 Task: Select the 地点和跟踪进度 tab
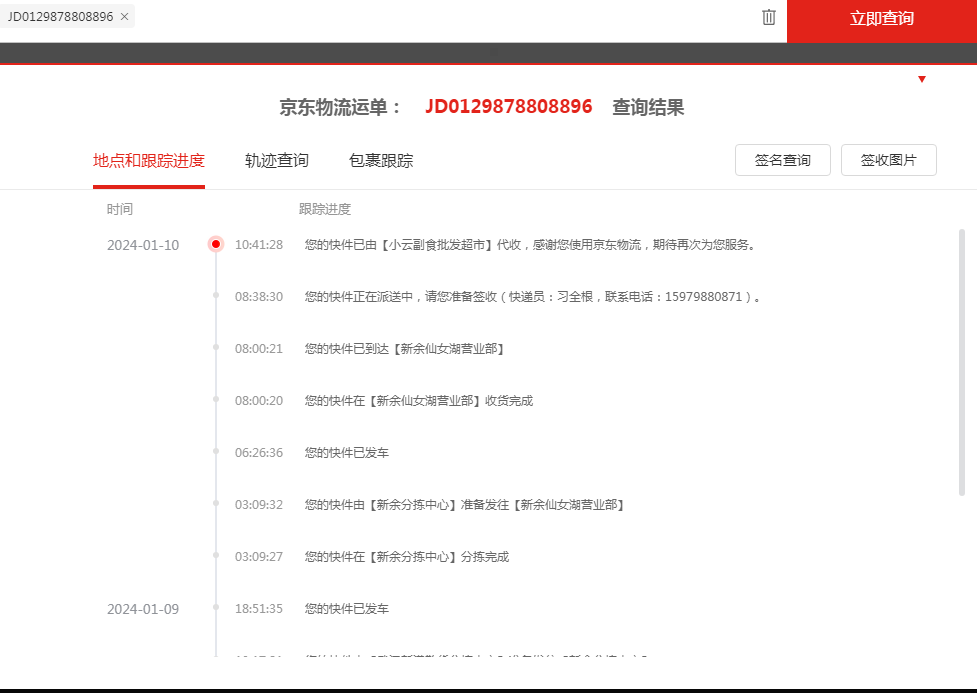click(149, 161)
